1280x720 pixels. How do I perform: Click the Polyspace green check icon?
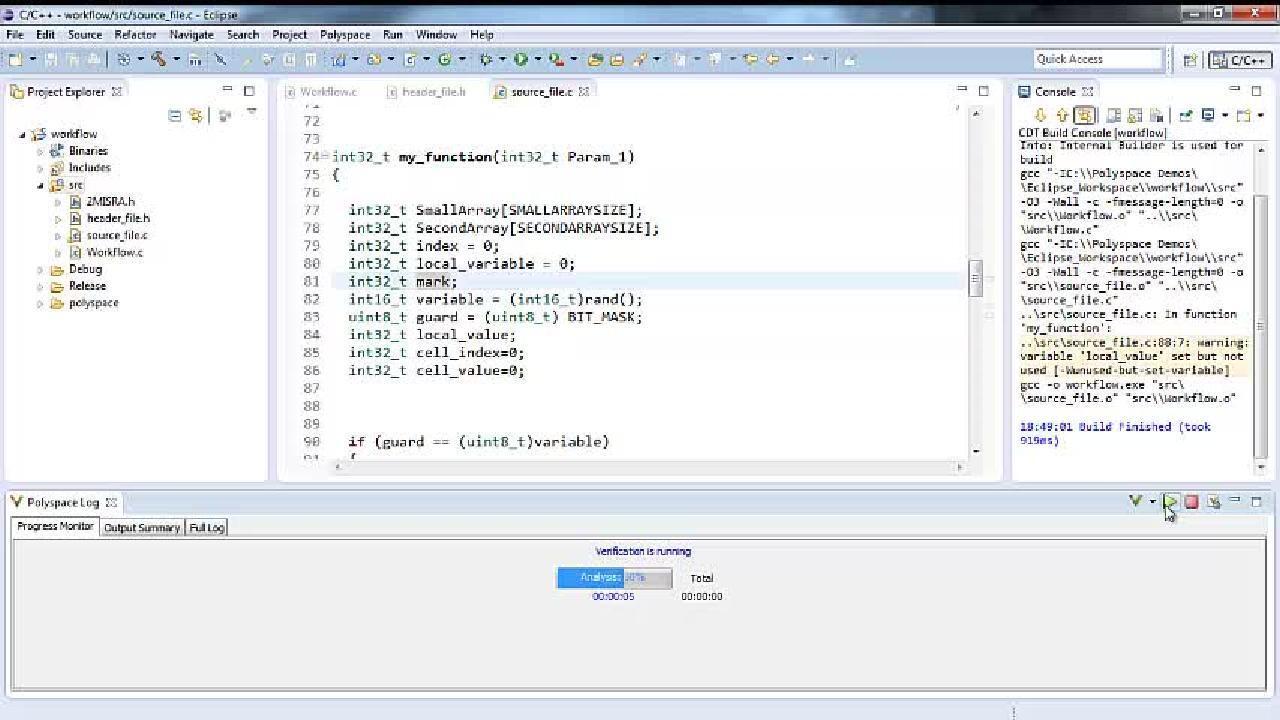coord(1135,501)
